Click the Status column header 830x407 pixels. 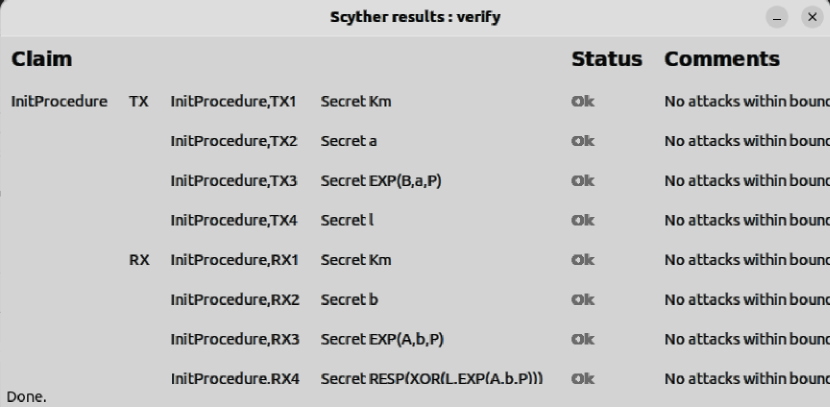coord(606,60)
